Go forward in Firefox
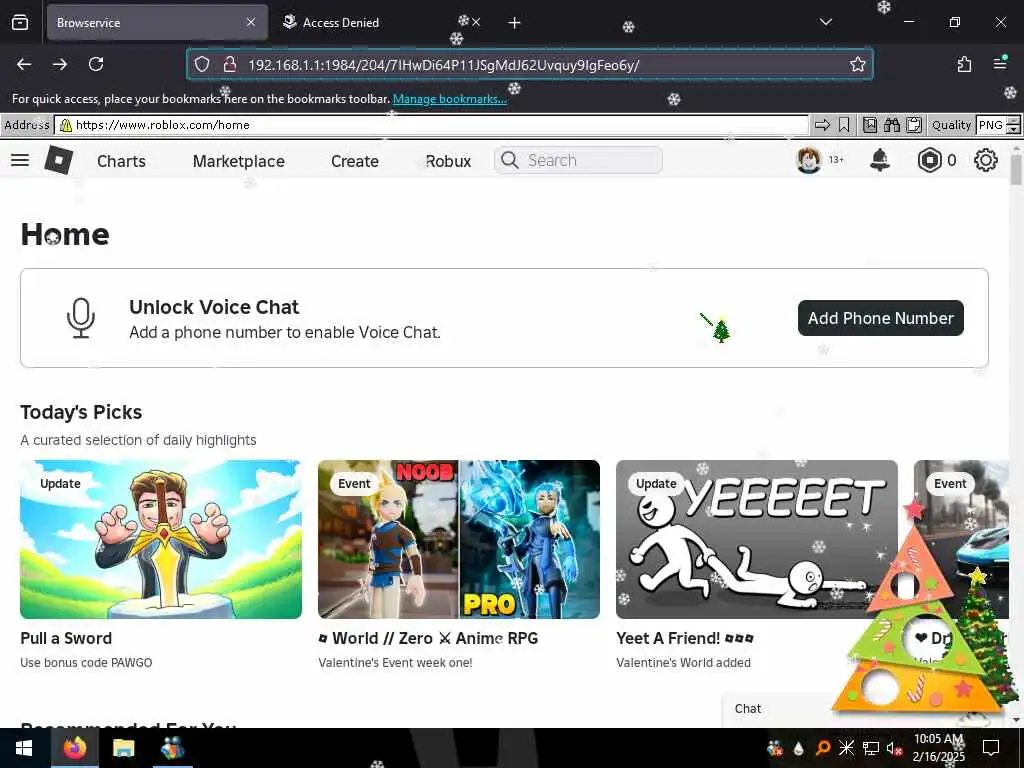This screenshot has width=1024, height=768. 60,64
